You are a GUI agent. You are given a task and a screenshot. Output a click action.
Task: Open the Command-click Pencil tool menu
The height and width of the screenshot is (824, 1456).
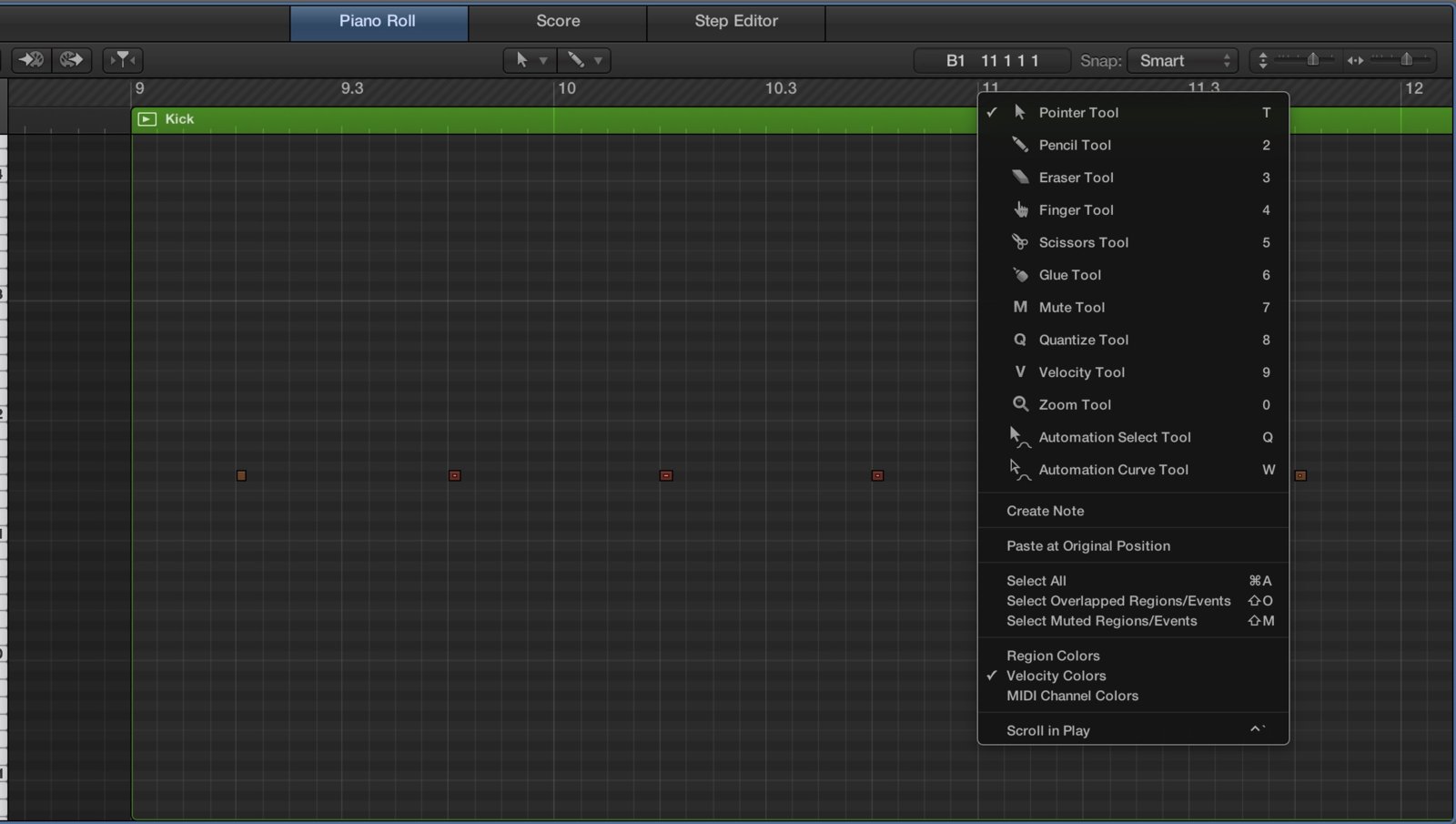[x=583, y=60]
